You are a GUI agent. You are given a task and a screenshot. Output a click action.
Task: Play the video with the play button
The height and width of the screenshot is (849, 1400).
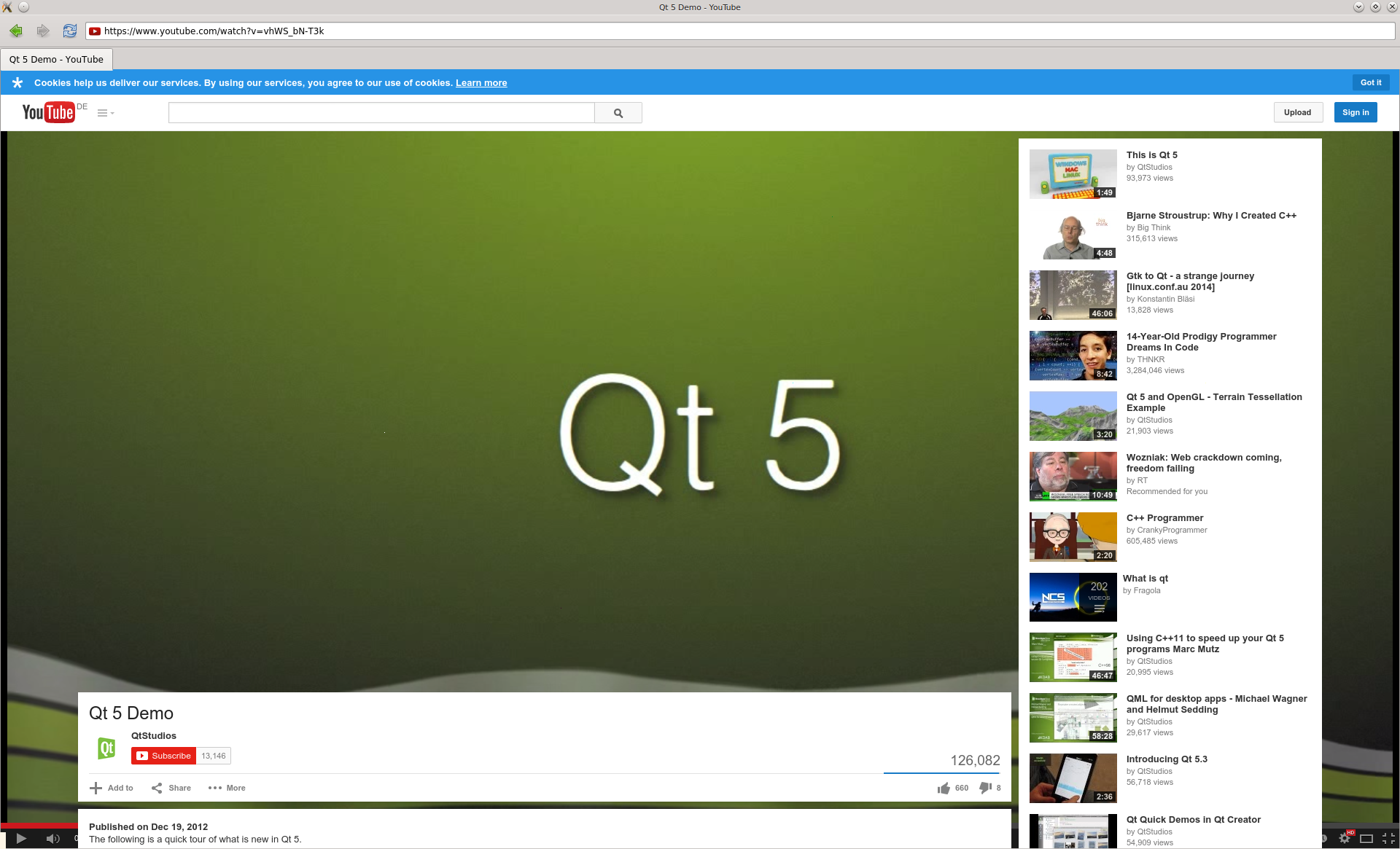coord(21,839)
